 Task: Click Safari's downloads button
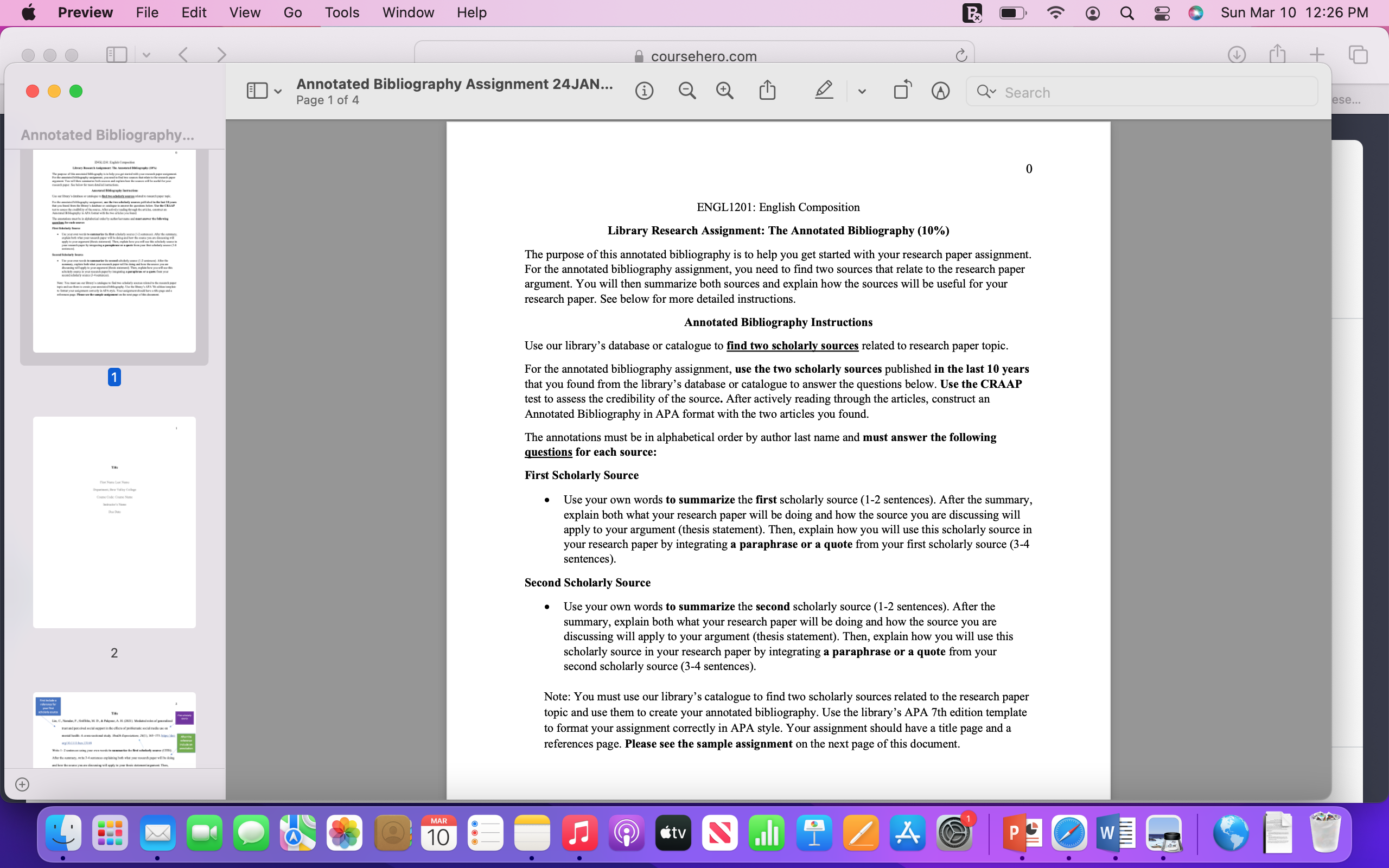pos(1238,55)
